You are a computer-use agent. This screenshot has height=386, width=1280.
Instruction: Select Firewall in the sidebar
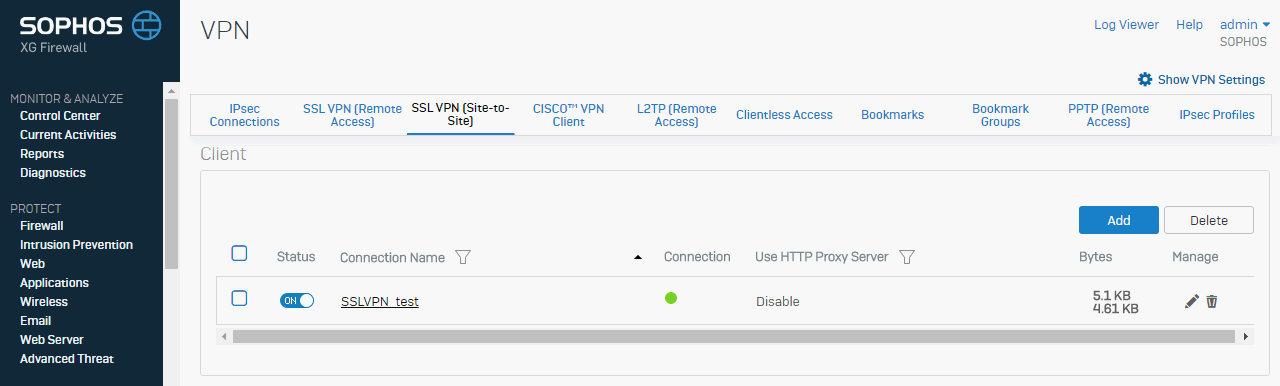point(42,226)
